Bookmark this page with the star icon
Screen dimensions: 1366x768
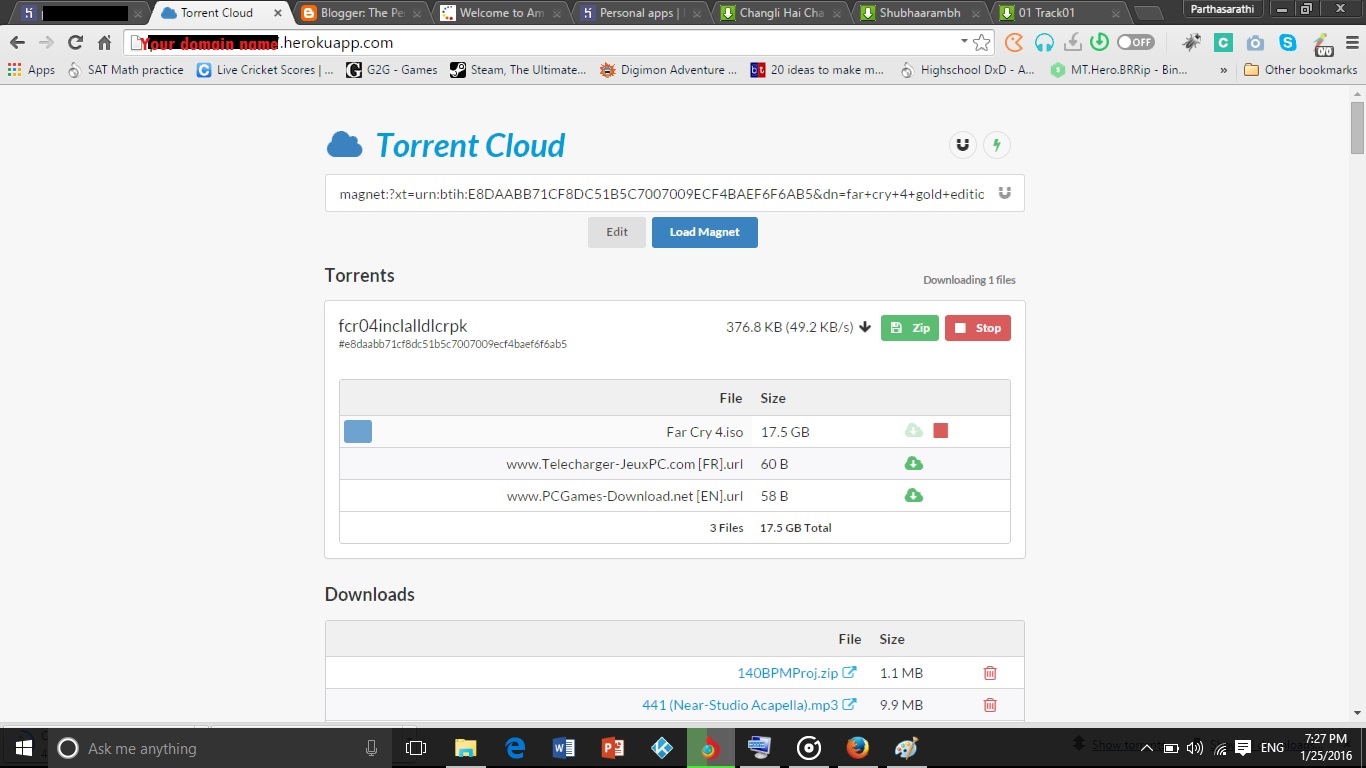click(982, 42)
